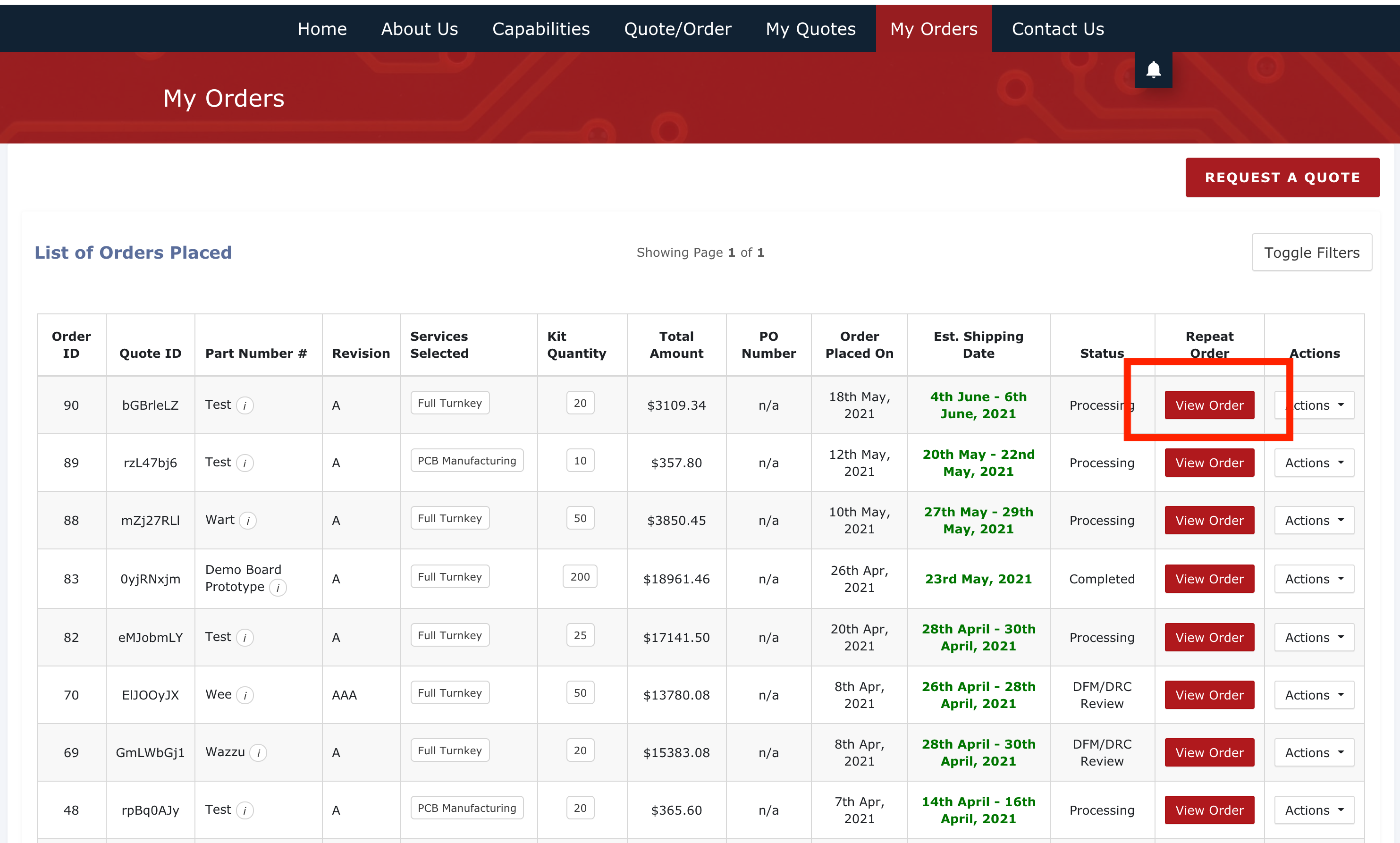Click View Order for order 48
This screenshot has height=843, width=1400.
[x=1209, y=809]
